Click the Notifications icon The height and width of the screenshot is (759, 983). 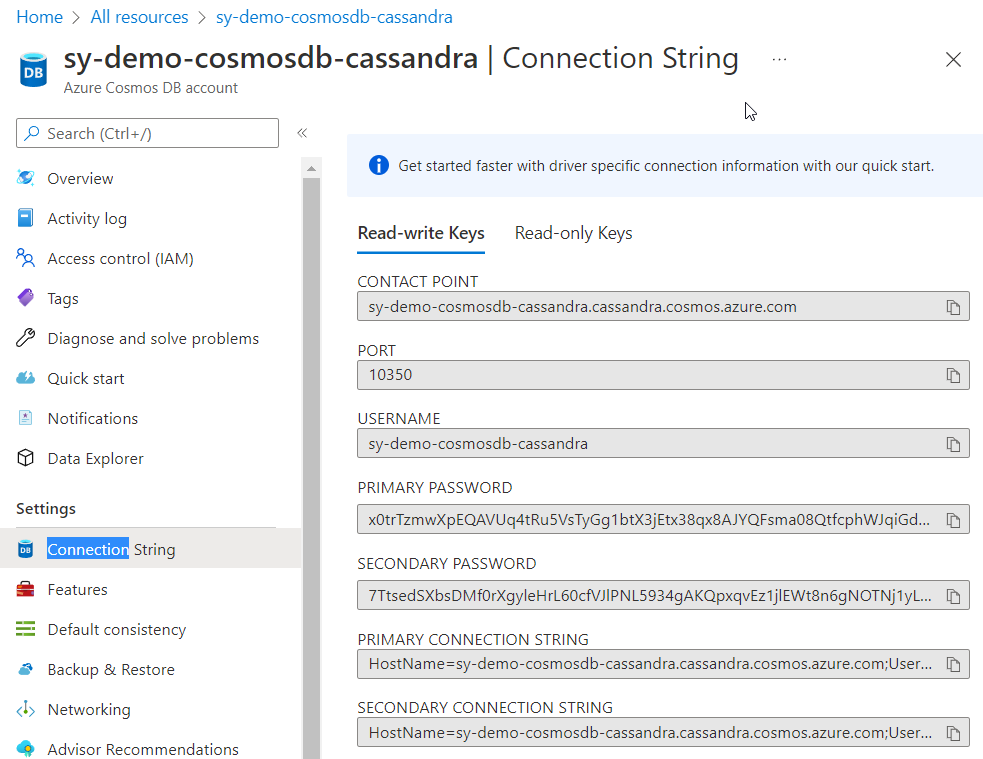pos(26,418)
